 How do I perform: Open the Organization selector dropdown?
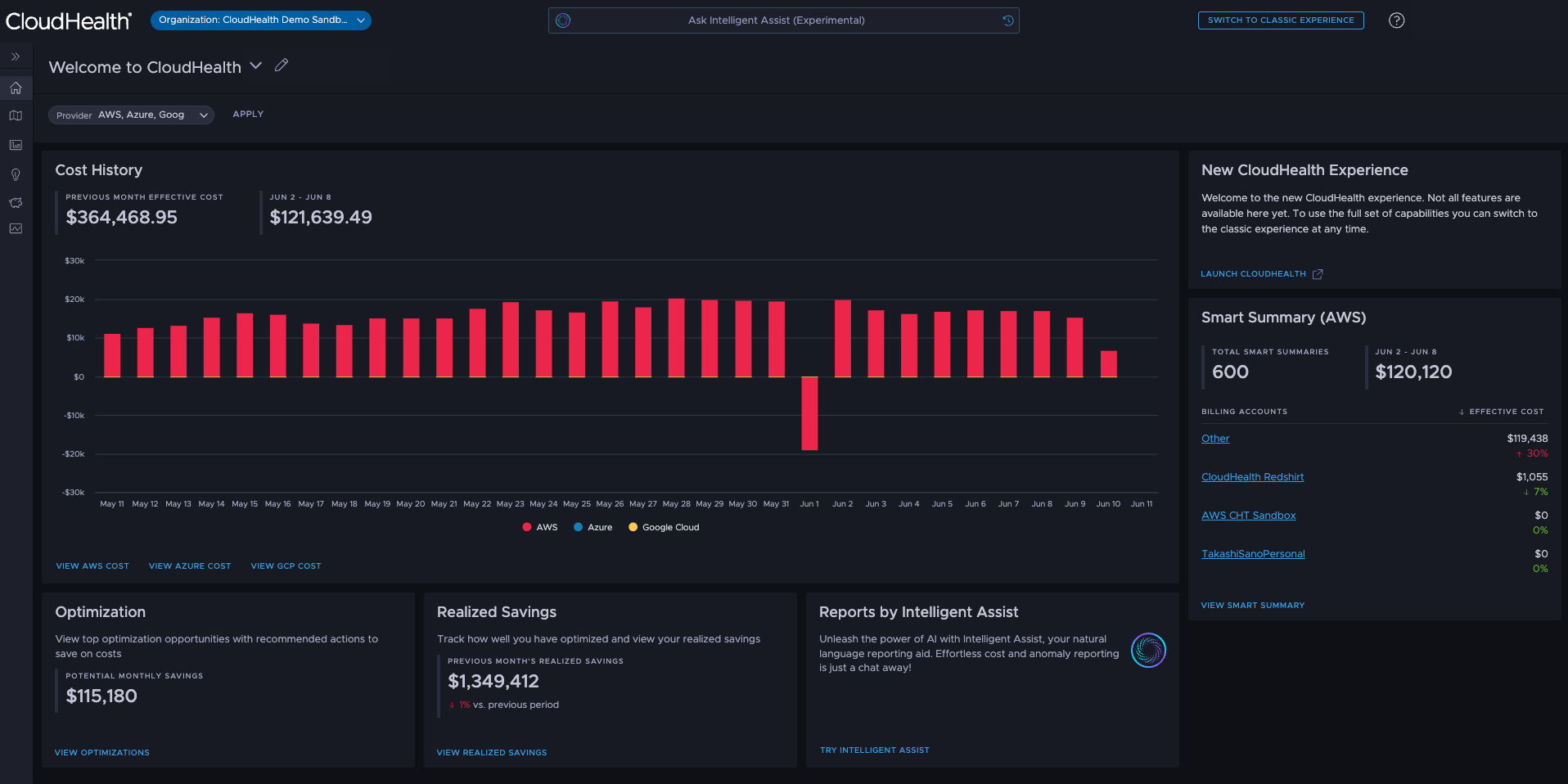[260, 20]
